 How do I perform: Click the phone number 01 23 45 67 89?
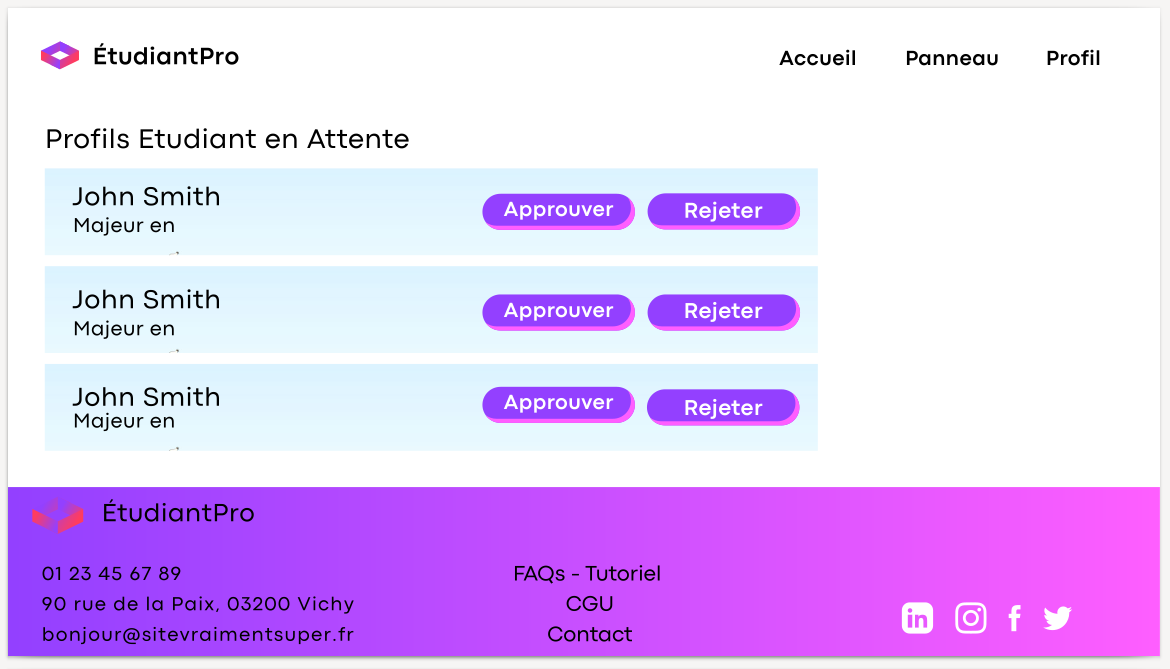click(111, 574)
